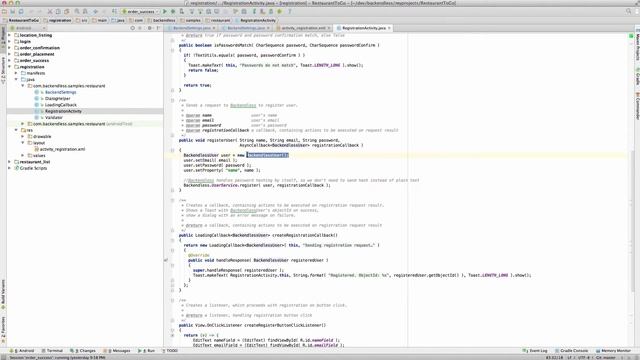The height and width of the screenshot is (360, 640).
Task: Click the Paste toolbar icon
Action: point(67,11)
